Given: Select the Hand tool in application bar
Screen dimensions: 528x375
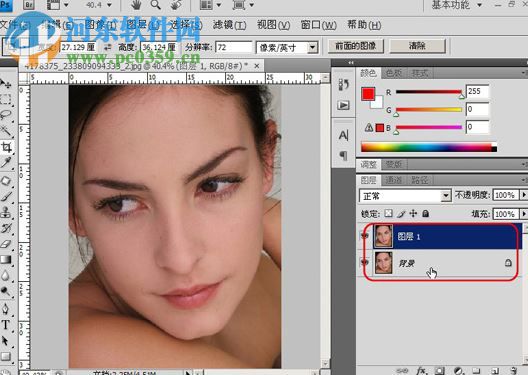Looking at the screenshot, I should click(x=136, y=5).
